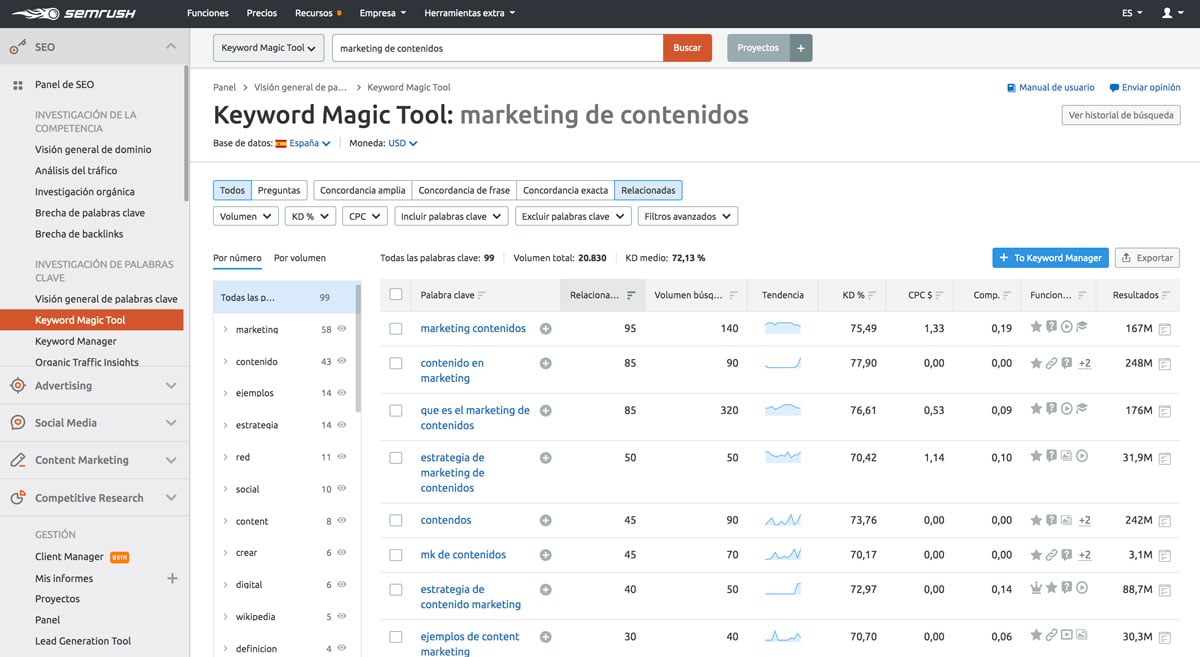Click the Exportar button
The width and height of the screenshot is (1200, 657).
pyautogui.click(x=1146, y=257)
